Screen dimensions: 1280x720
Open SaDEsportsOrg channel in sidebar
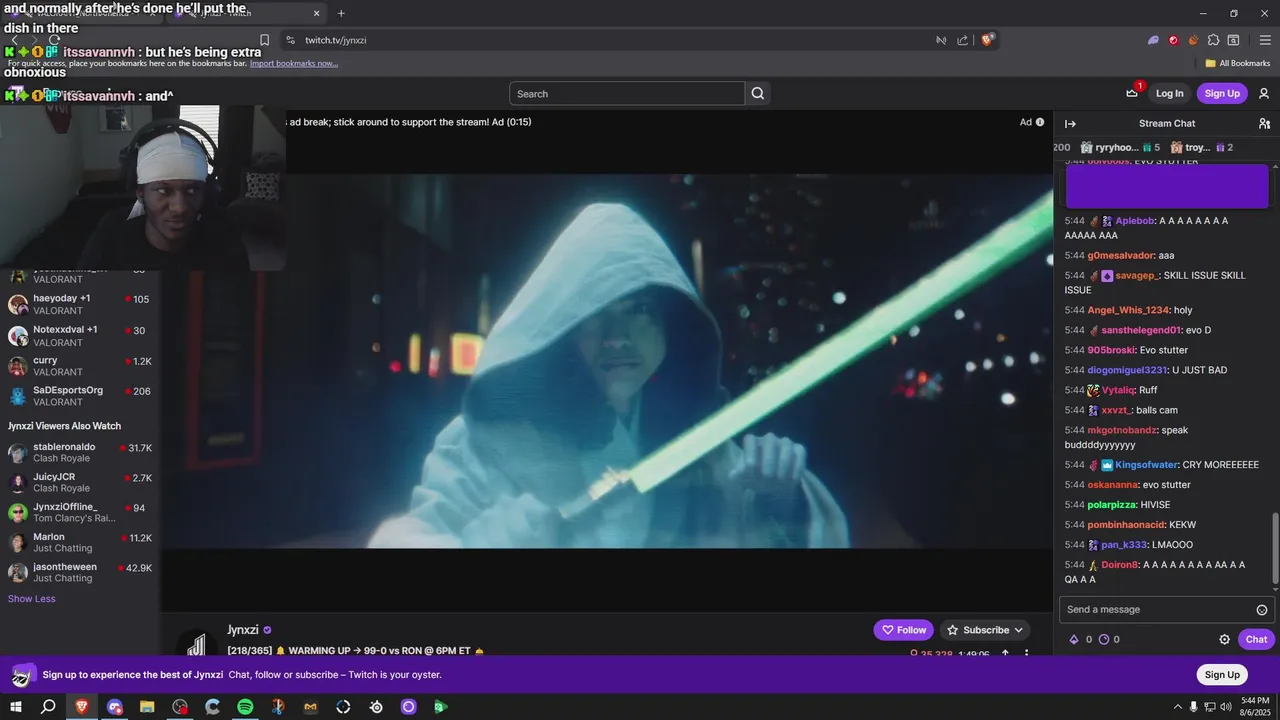pyautogui.click(x=80, y=396)
